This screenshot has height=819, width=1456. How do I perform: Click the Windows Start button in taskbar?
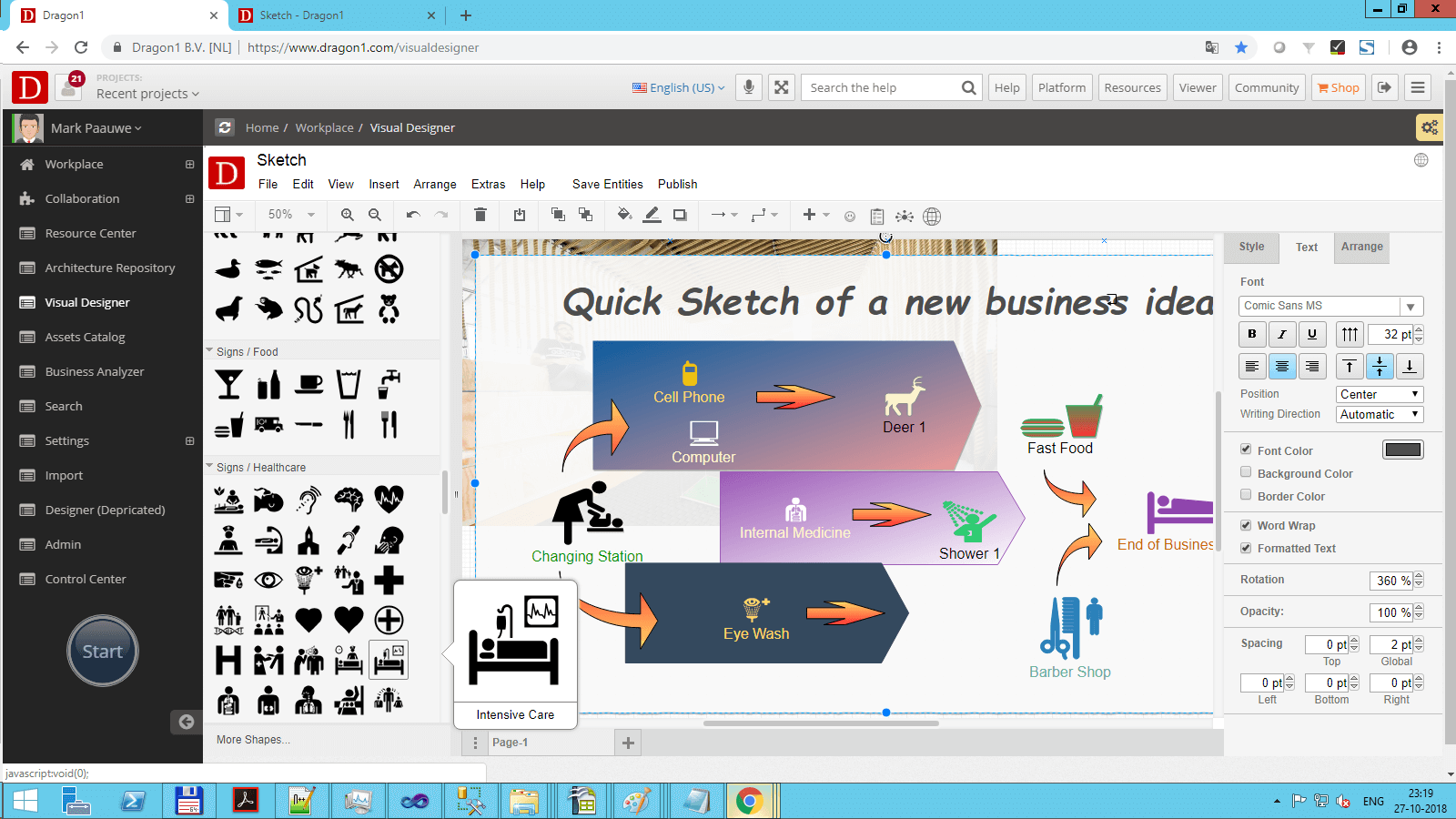(x=25, y=801)
